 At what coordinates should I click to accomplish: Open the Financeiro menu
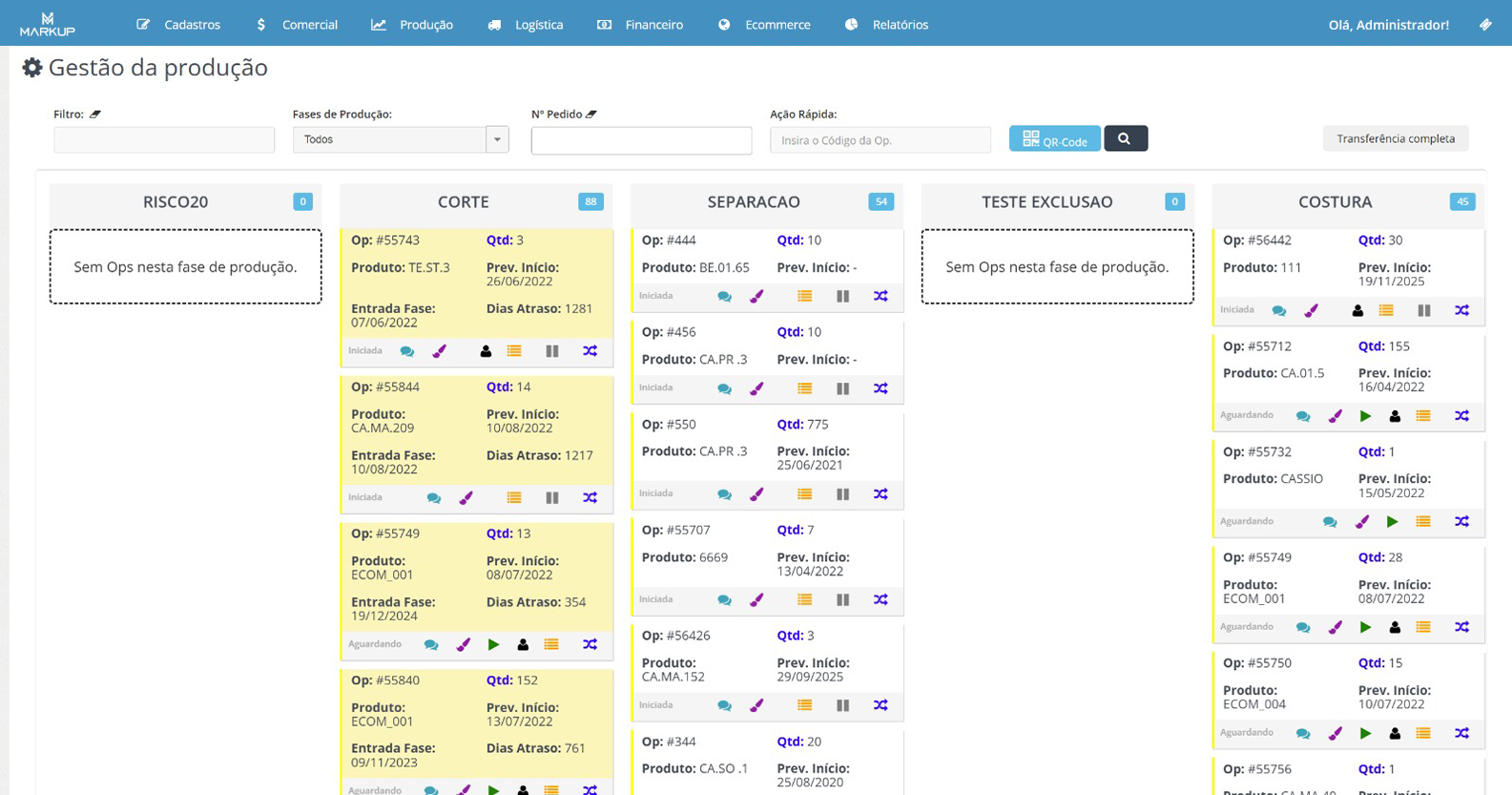pos(640,25)
